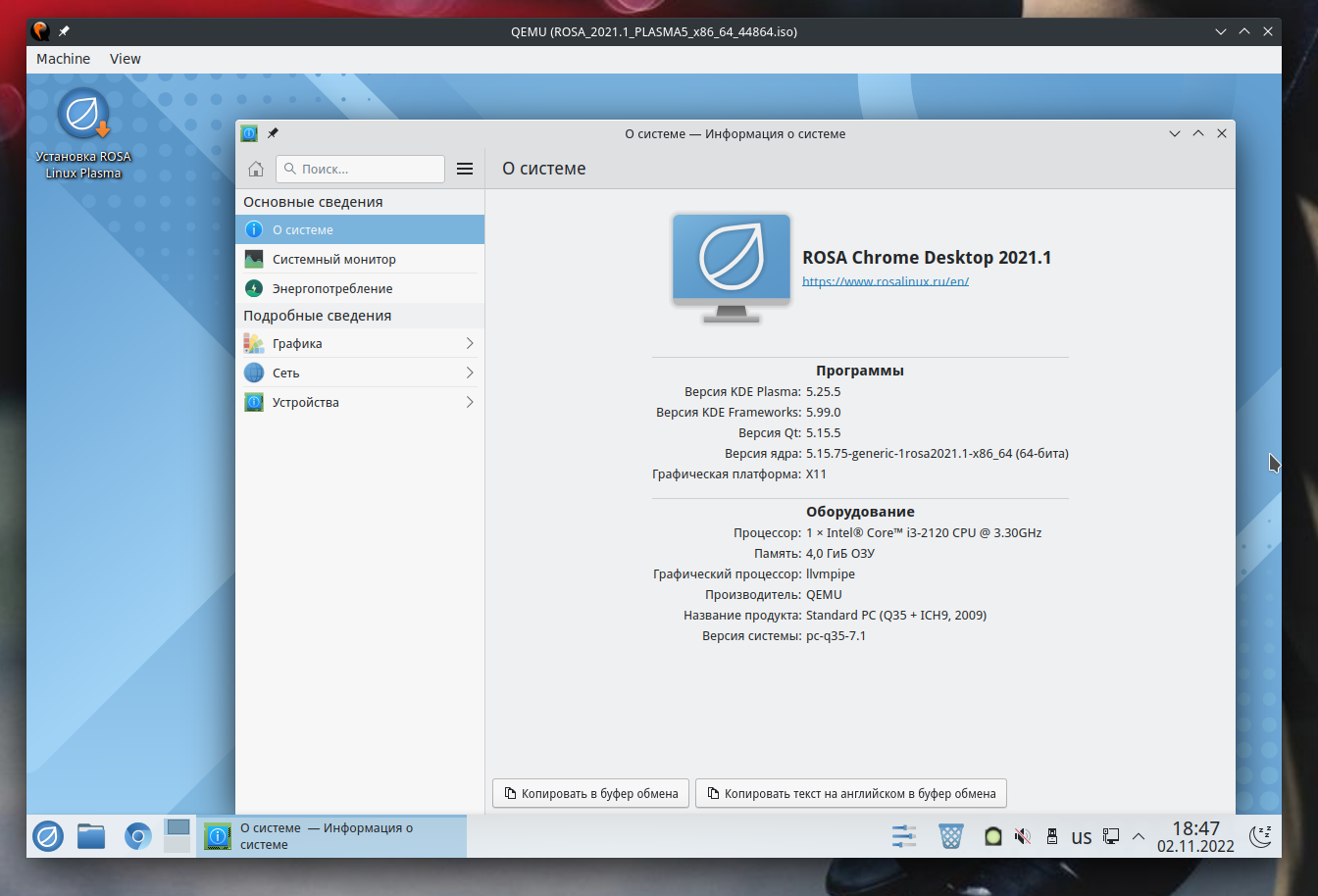
Task: Click the 'ROSA Chrome Desktop 2021.1' heading
Action: tap(927, 258)
